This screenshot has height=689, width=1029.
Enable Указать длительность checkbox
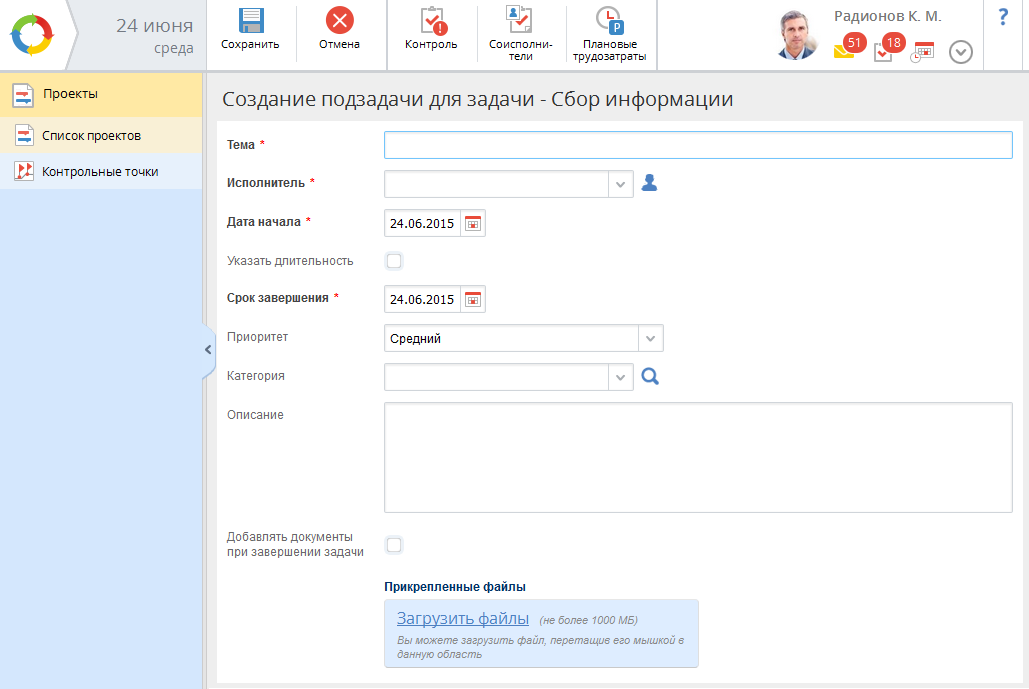click(394, 261)
